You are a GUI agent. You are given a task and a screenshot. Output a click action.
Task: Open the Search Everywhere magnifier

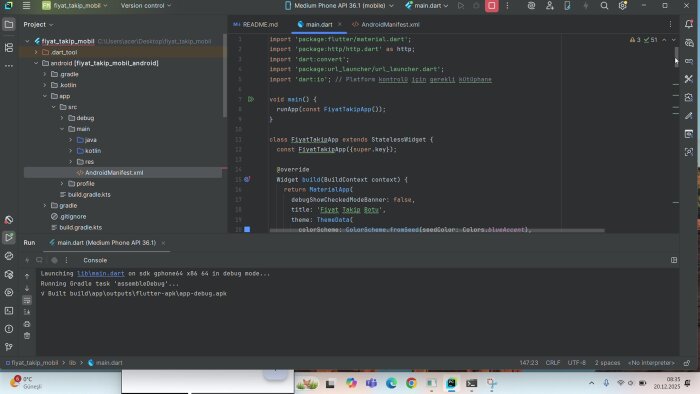click(x=604, y=6)
